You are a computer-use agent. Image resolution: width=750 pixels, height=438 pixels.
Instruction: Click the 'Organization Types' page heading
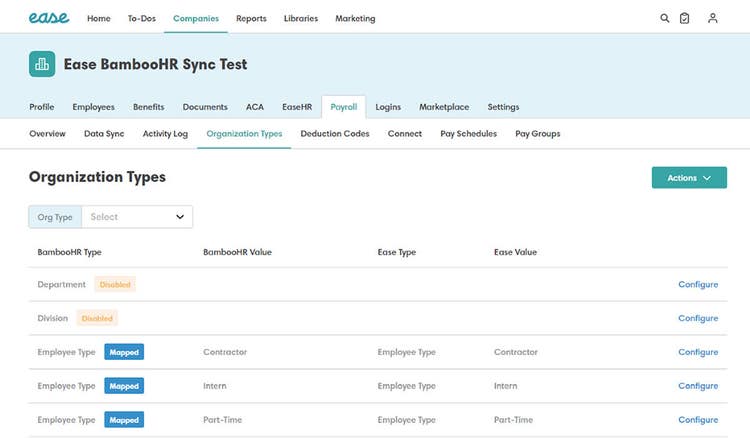tap(97, 177)
